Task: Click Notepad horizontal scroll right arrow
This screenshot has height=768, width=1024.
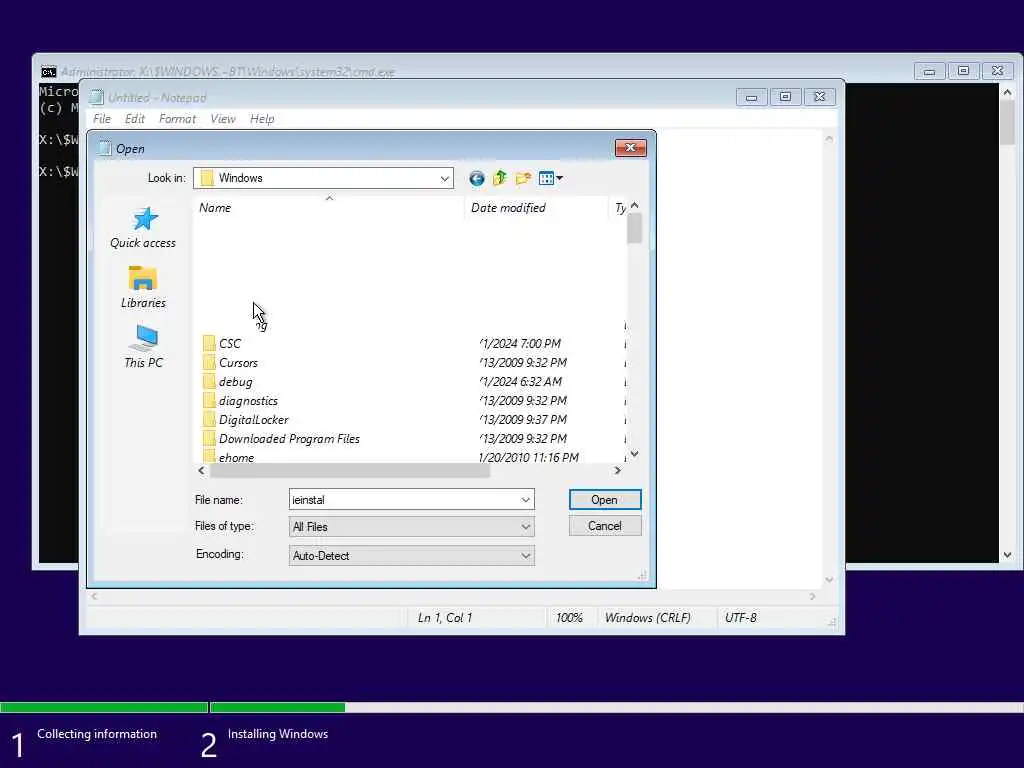Action: pyautogui.click(x=812, y=596)
